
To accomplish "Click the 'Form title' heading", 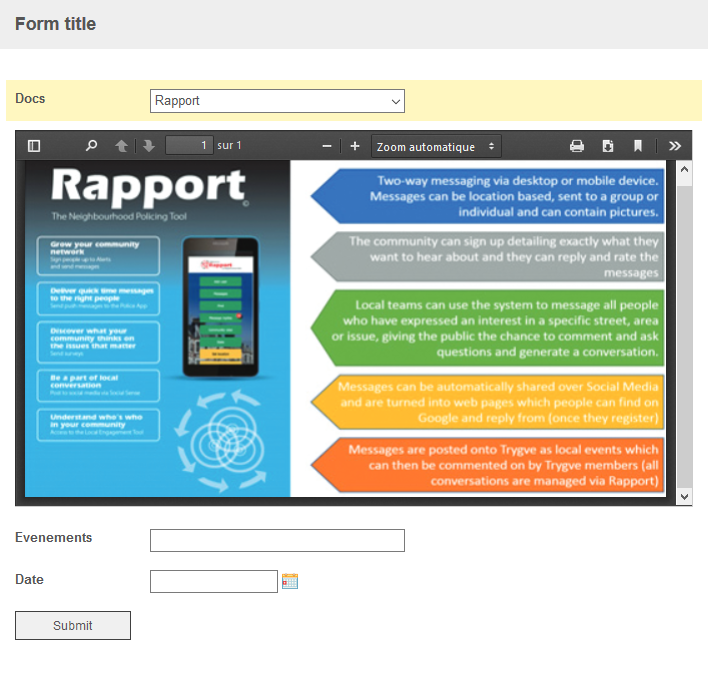I will (x=56, y=24).
